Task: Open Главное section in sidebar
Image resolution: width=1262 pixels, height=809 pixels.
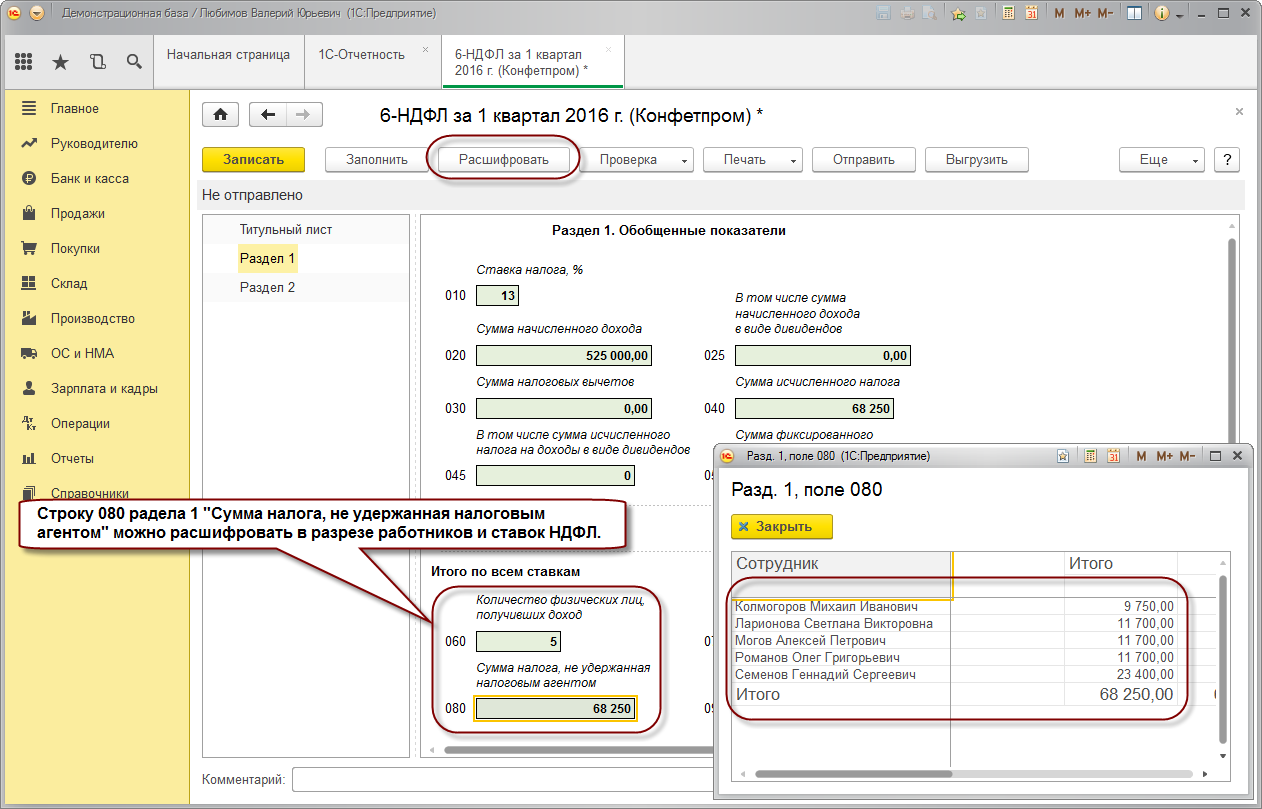Action: [75, 108]
